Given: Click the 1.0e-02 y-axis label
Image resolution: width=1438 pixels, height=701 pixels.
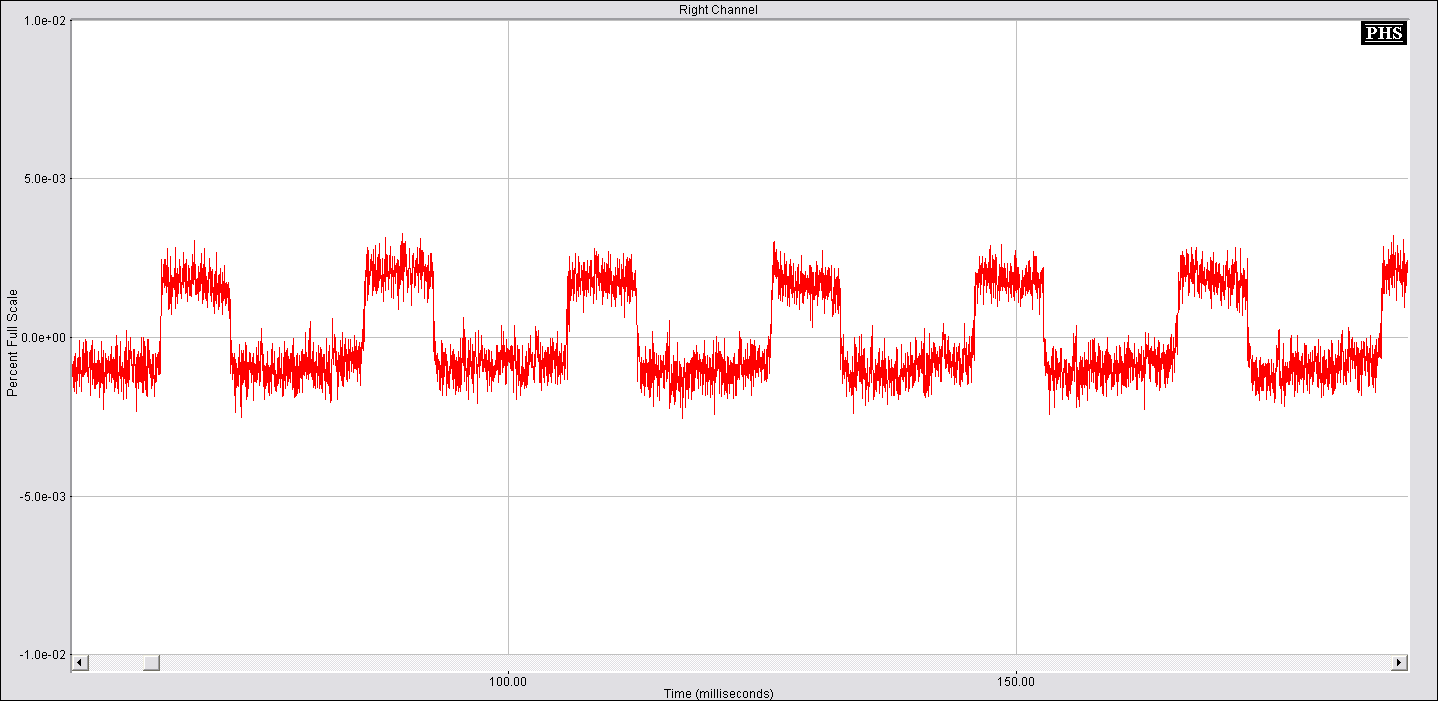Looking at the screenshot, I should click(x=43, y=20).
